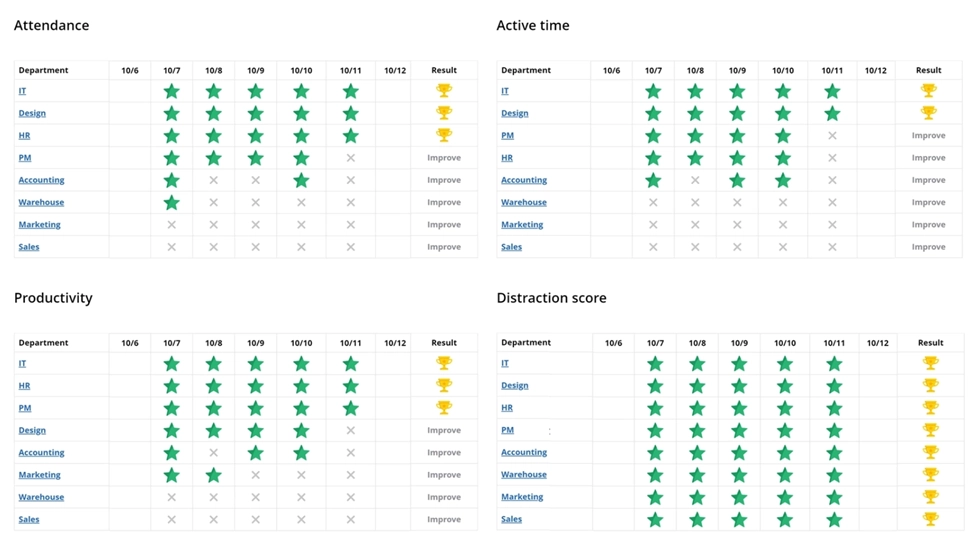
Task: Click IT 10/7 star in Attendance table
Action: pos(171,91)
